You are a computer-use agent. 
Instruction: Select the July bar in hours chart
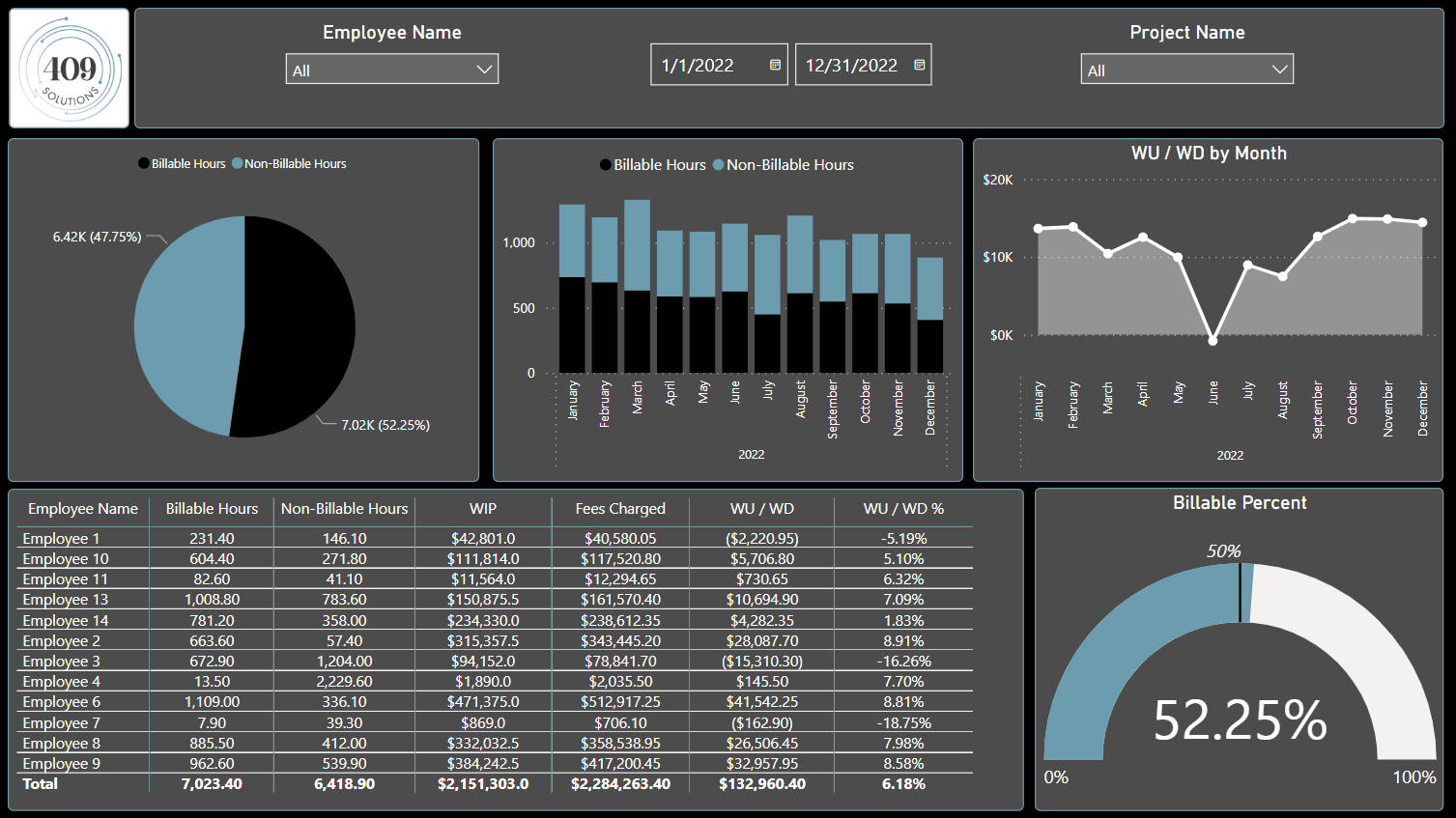[x=767, y=304]
